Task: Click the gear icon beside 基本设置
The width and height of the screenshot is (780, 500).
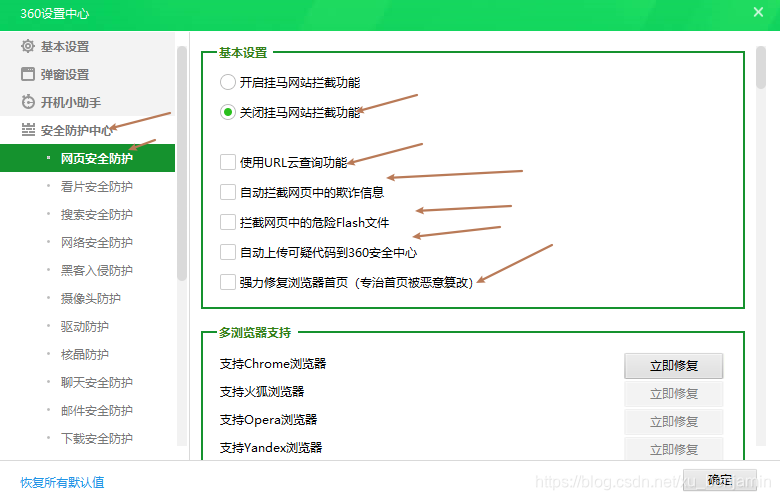Action: (28, 46)
